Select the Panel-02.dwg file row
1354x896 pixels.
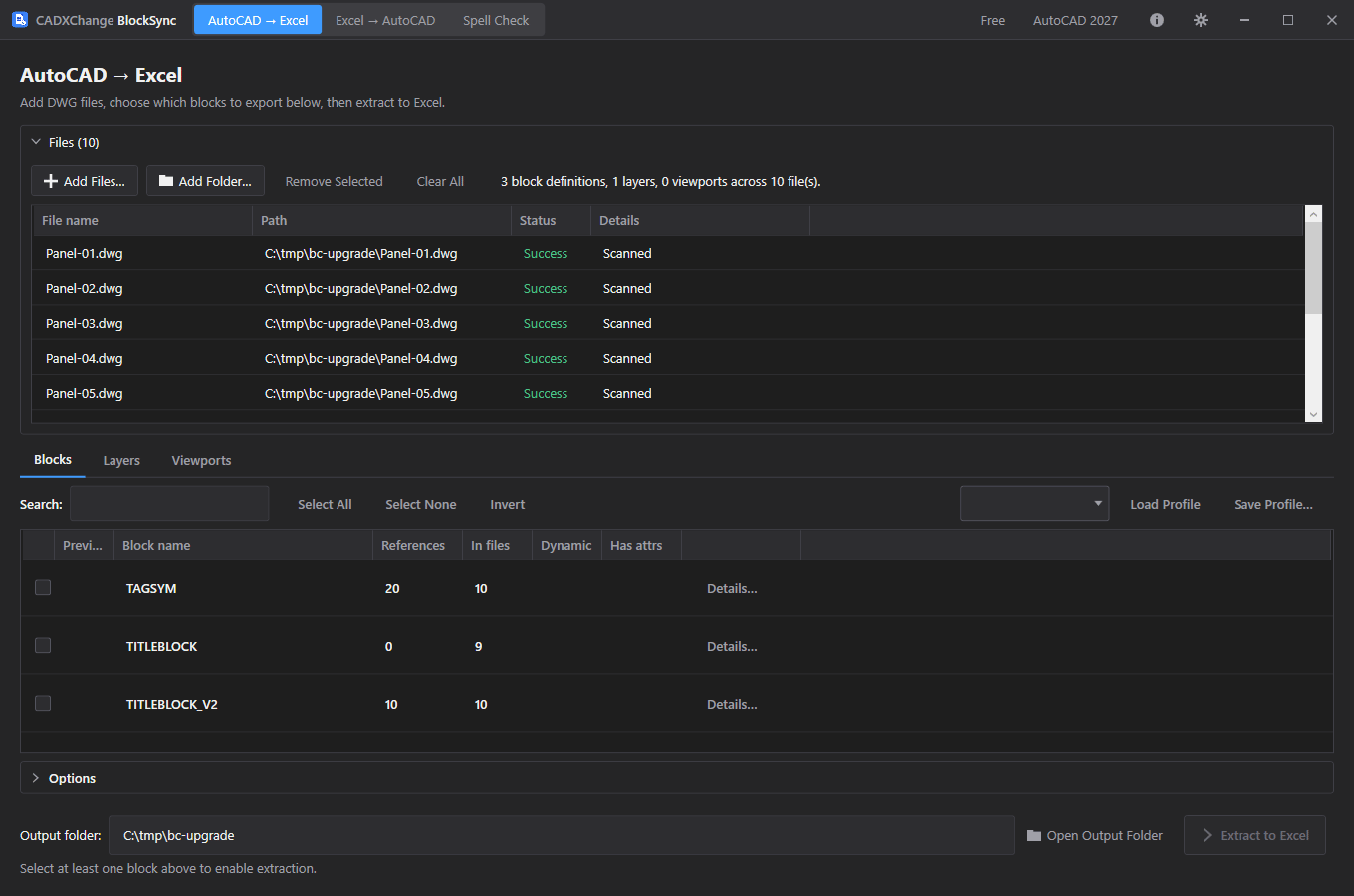668,288
